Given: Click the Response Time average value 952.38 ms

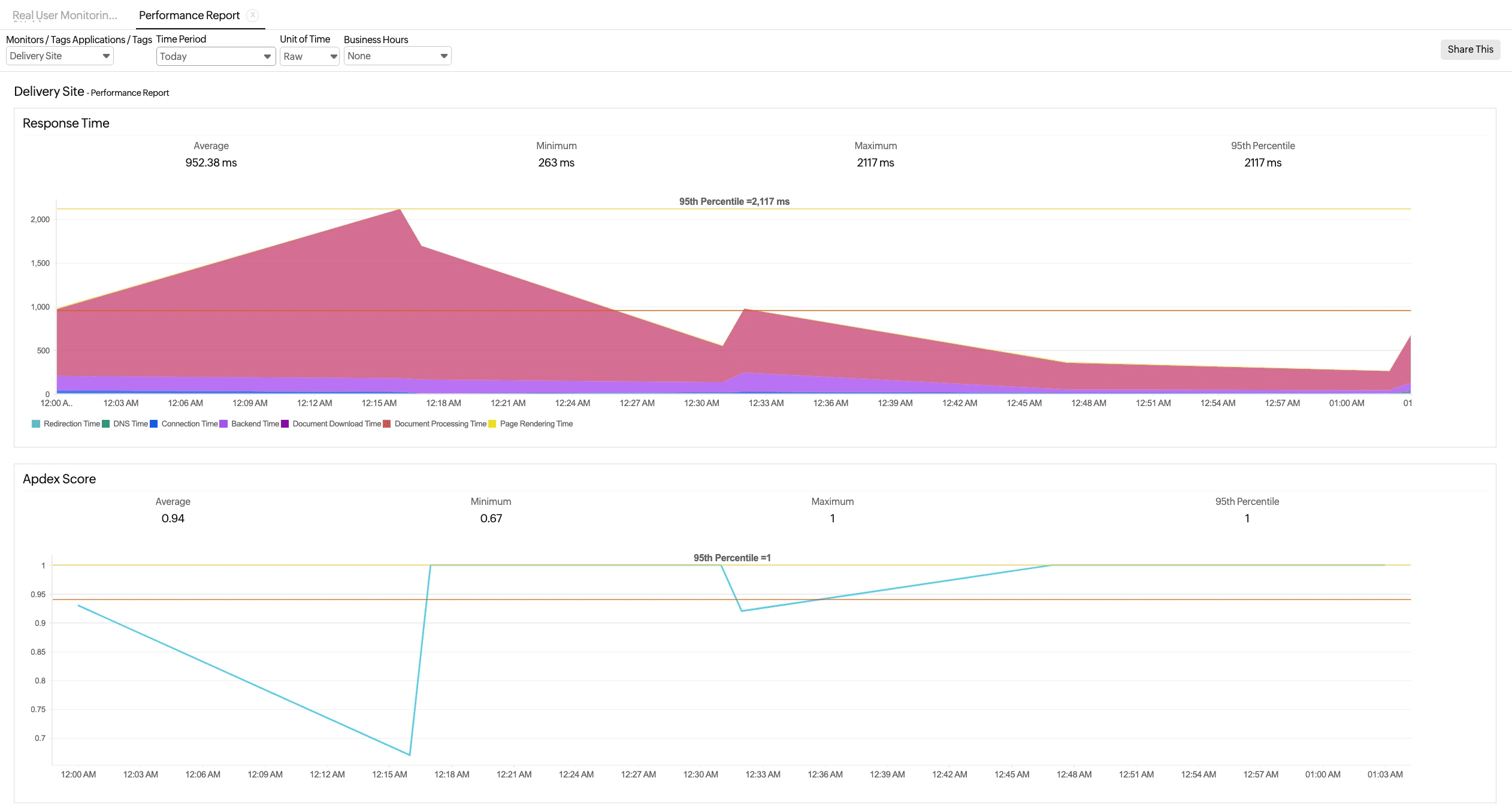Looking at the screenshot, I should click(x=211, y=162).
